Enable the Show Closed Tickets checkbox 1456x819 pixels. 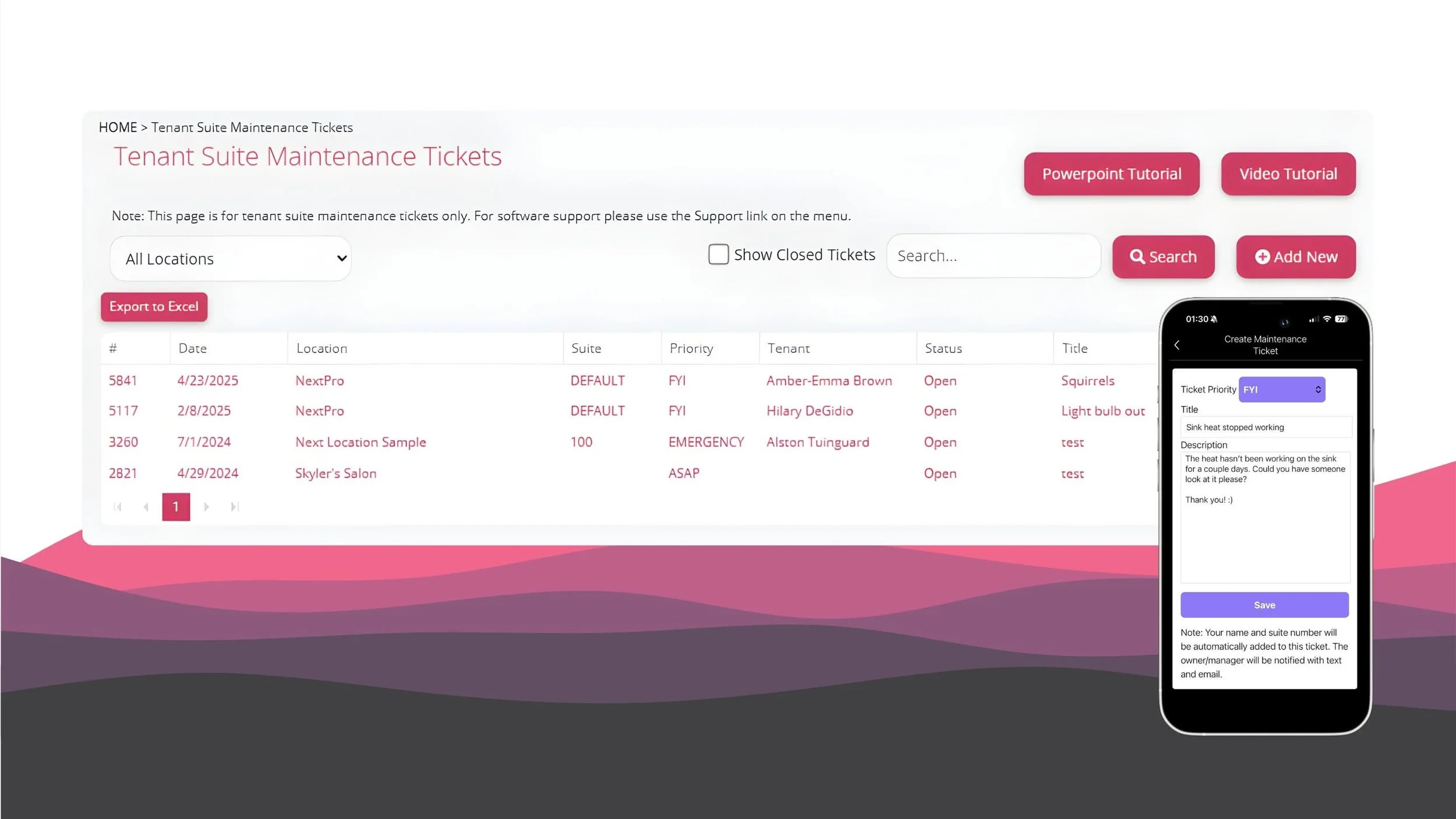click(x=718, y=255)
